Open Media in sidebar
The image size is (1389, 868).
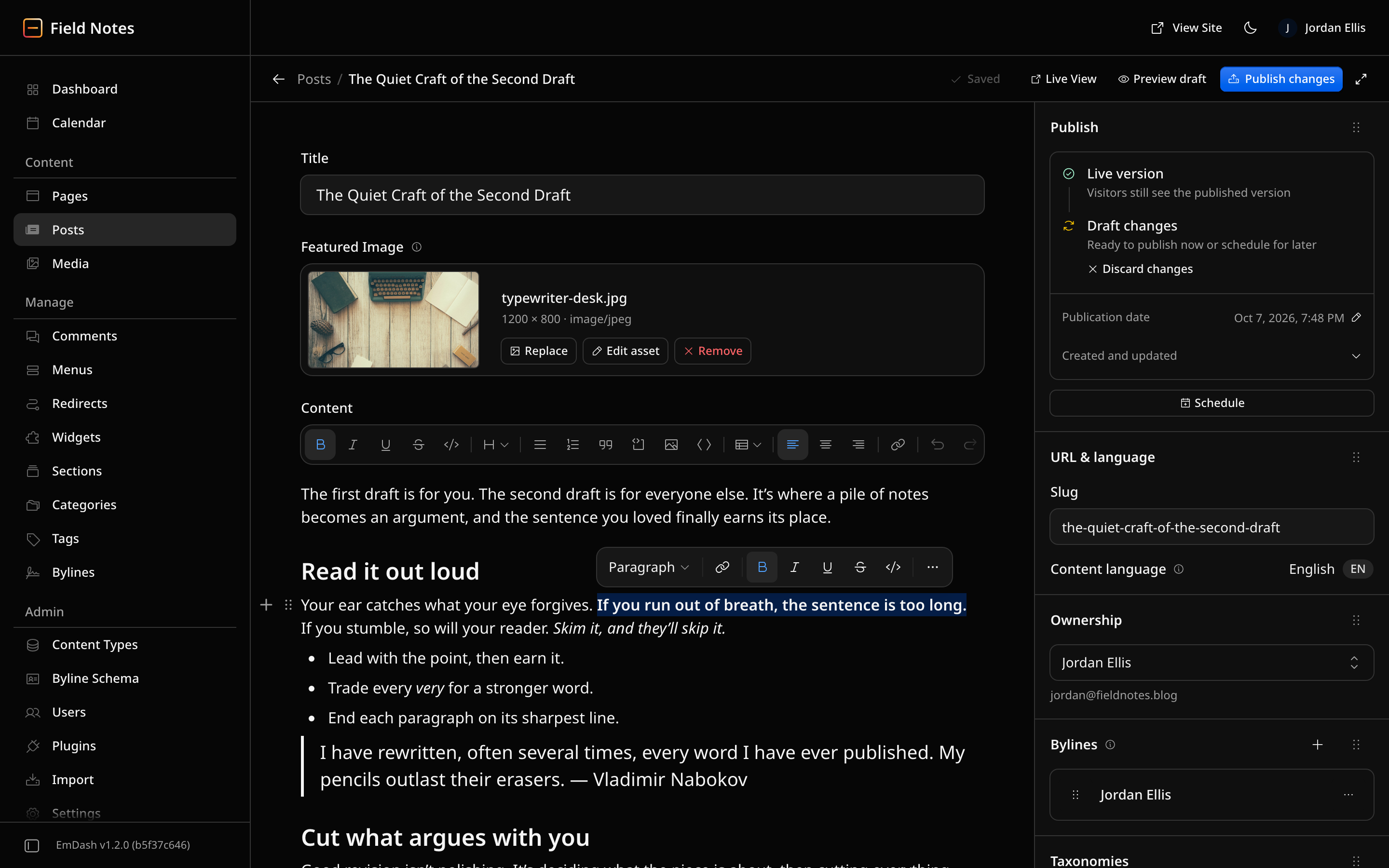[x=125, y=263]
